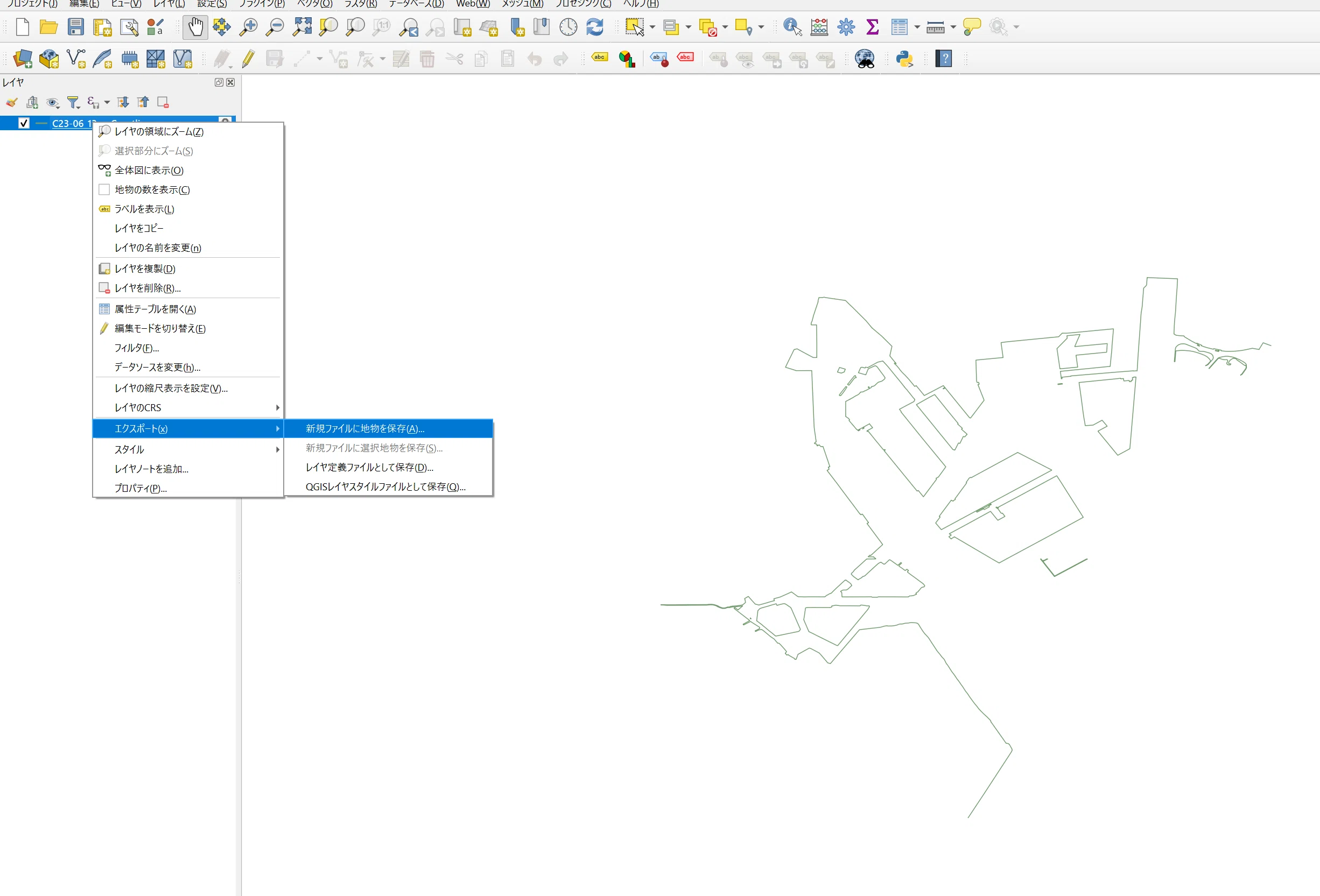Image resolution: width=1320 pixels, height=896 pixels.
Task: Uncheck the C23-06 layer visibility checkbox
Action: pos(24,123)
